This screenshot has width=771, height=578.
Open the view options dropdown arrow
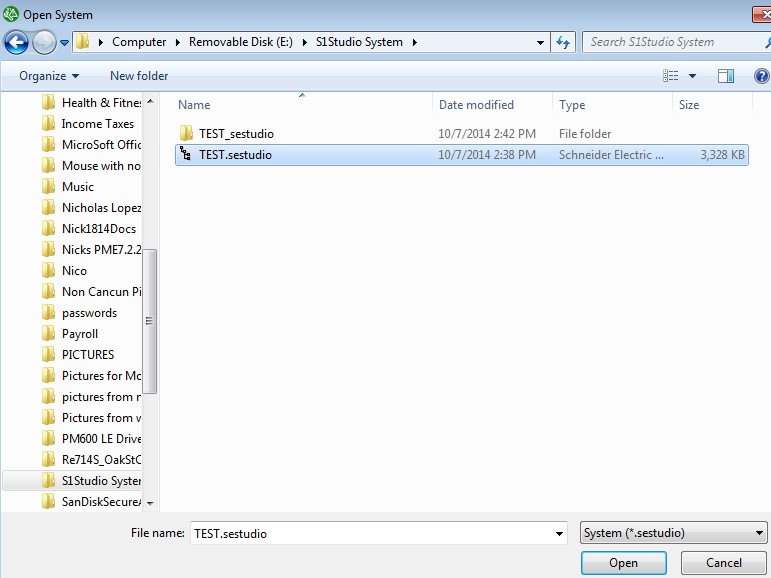pos(692,76)
